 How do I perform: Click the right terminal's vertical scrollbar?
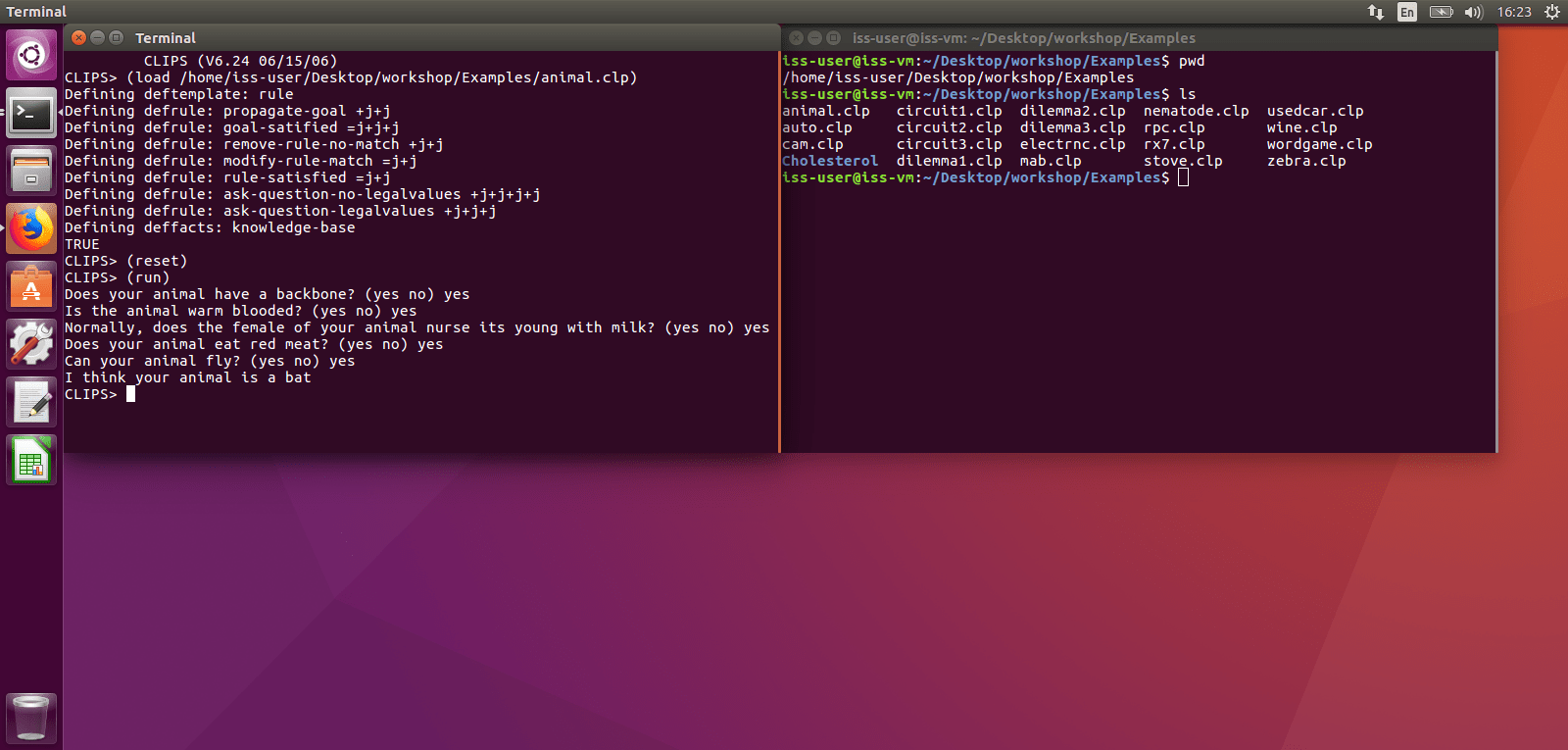pos(1496,252)
